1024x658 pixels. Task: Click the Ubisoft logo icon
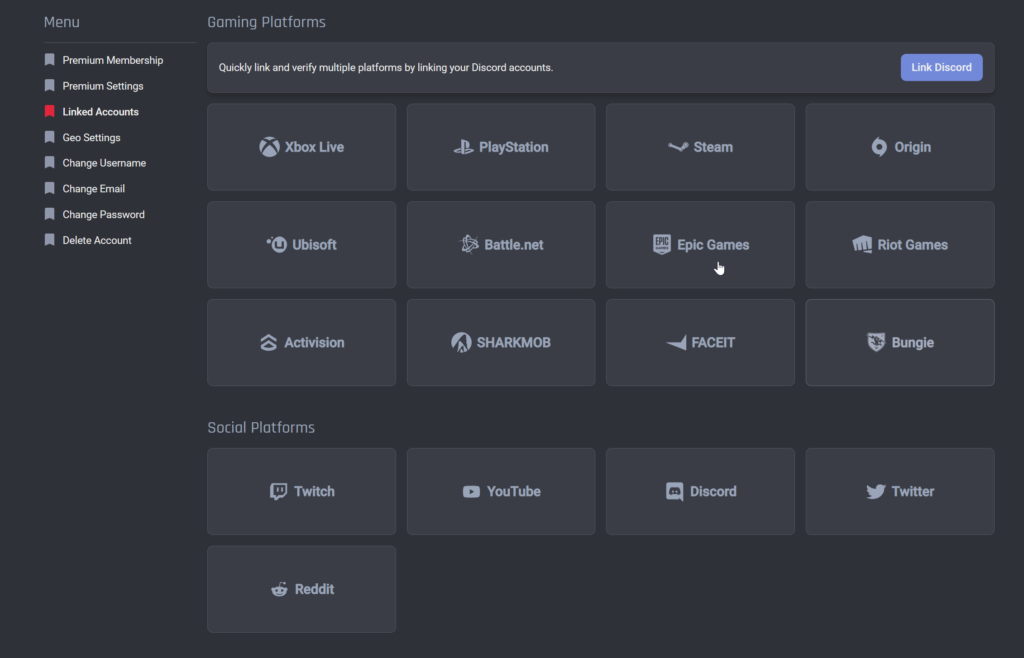point(277,244)
